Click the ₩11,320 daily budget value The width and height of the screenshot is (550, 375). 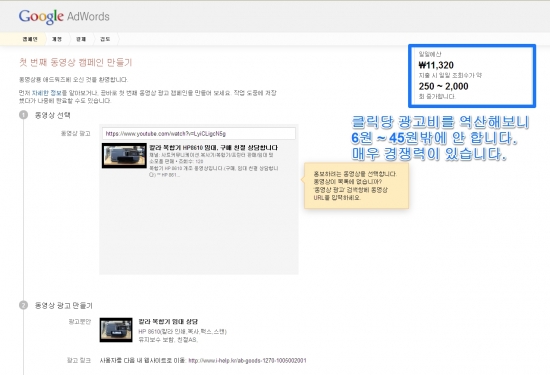point(436,65)
